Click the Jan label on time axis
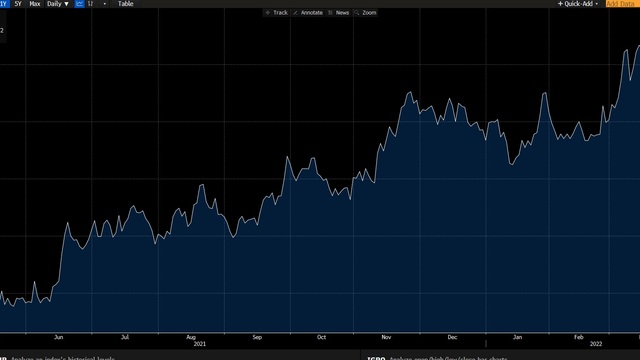 pyautogui.click(x=517, y=337)
